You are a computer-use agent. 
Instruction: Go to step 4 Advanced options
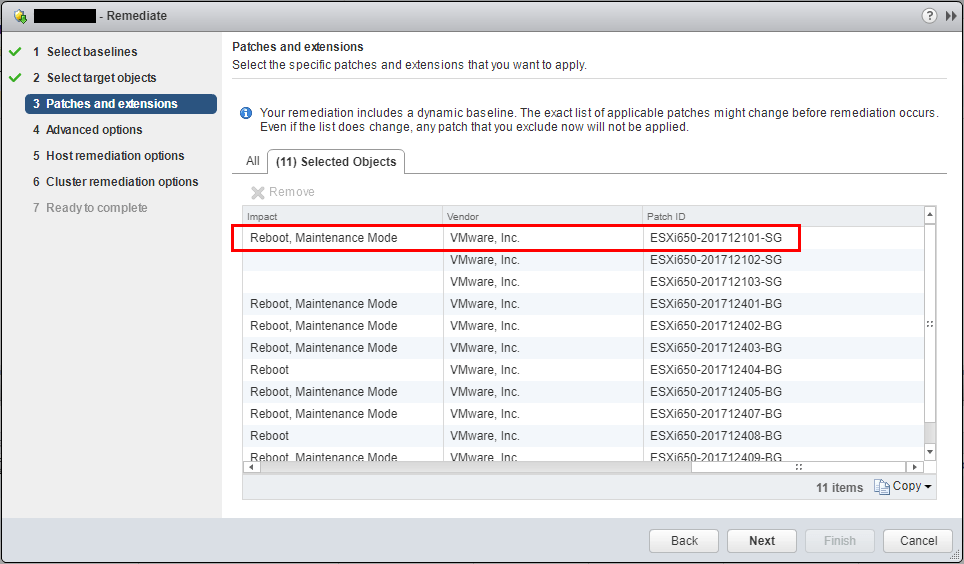94,130
